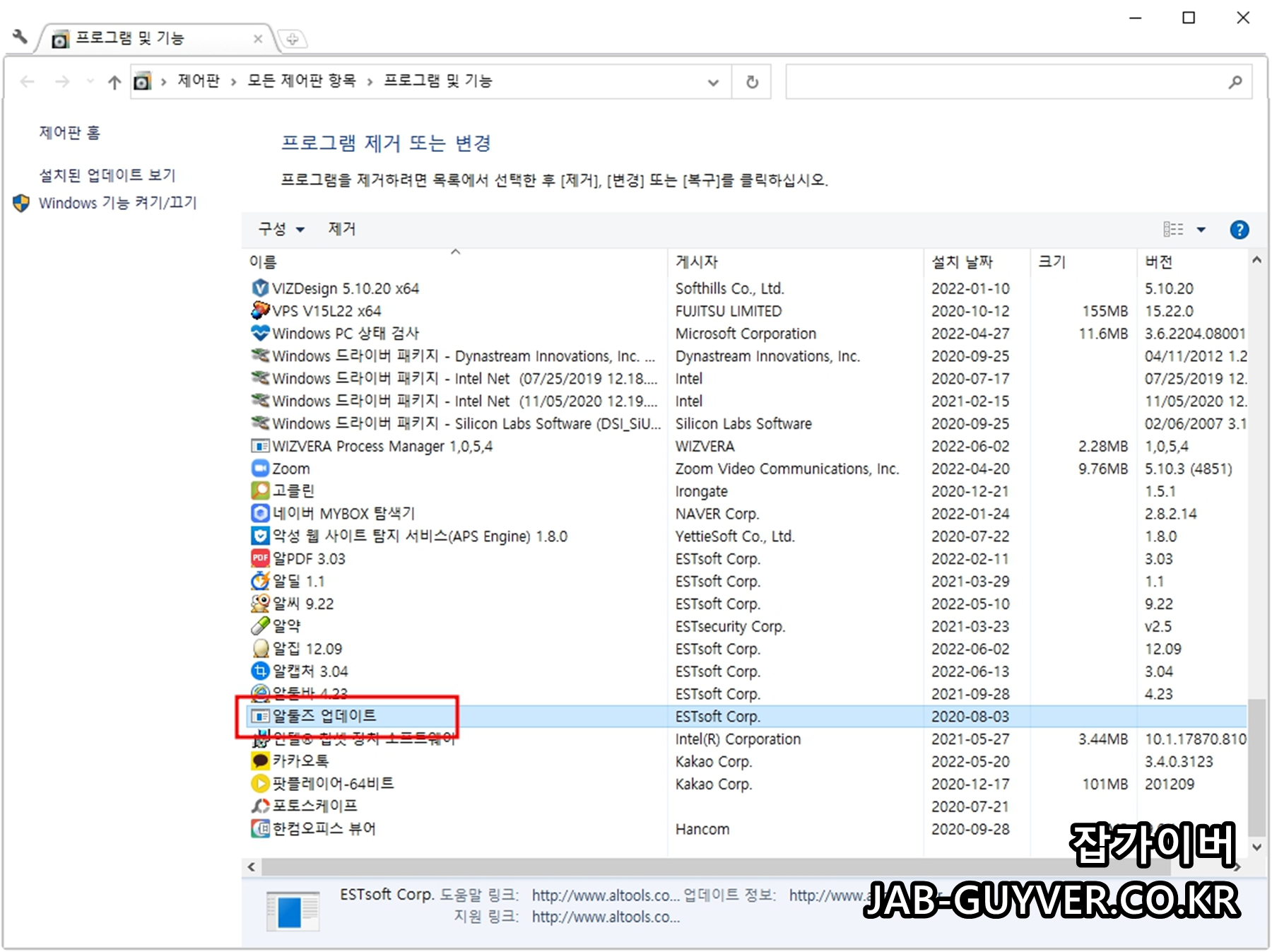Screen dimensions: 1272x952
Task: Click the VPS V15L22 x64 program icon
Action: [x=260, y=310]
